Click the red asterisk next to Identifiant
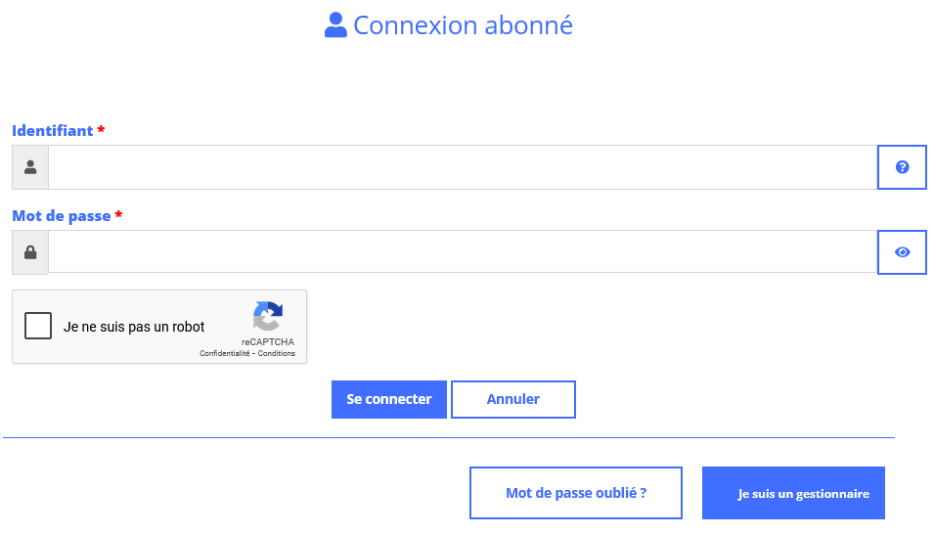The width and height of the screenshot is (934, 535). coord(101,130)
